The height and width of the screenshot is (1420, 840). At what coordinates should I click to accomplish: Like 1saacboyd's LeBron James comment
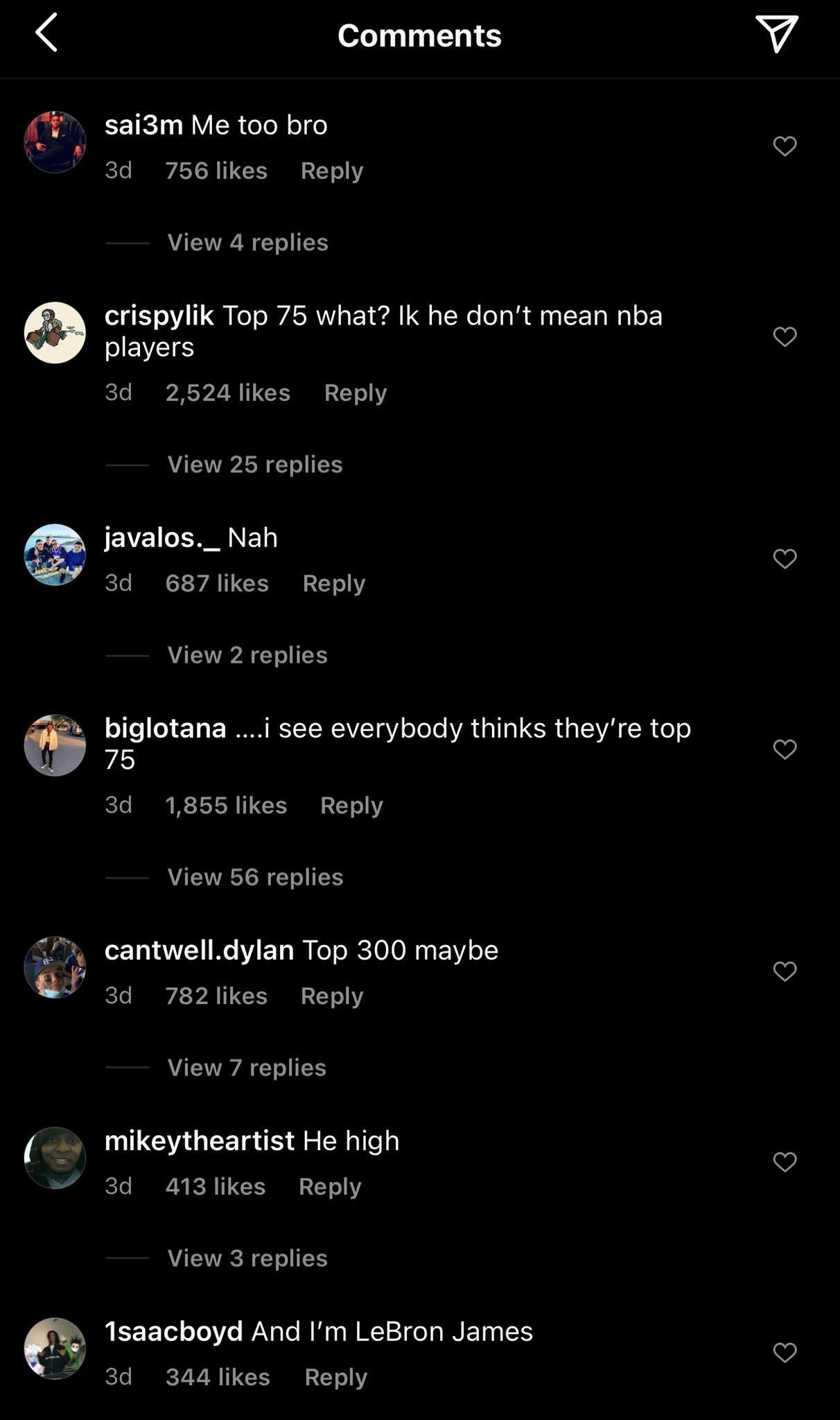(x=785, y=1353)
